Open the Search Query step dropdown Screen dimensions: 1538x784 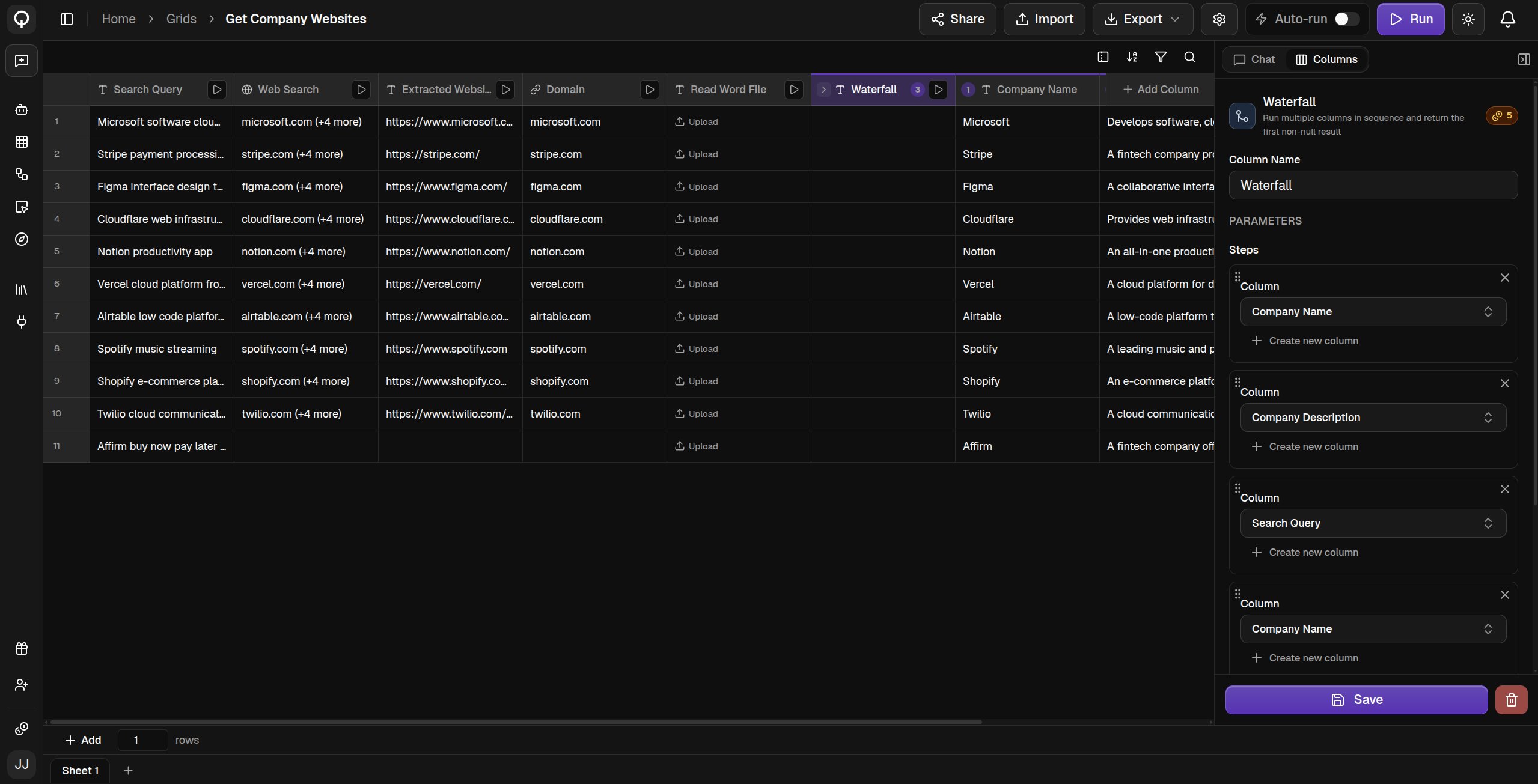[1373, 523]
